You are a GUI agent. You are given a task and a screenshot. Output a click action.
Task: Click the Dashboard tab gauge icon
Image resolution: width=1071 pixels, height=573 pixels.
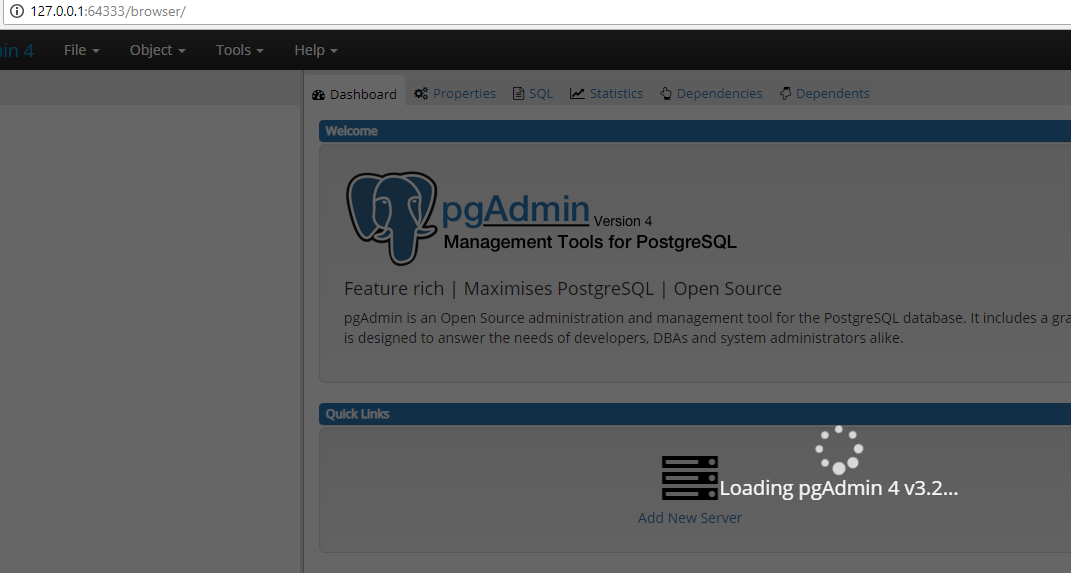tap(318, 95)
